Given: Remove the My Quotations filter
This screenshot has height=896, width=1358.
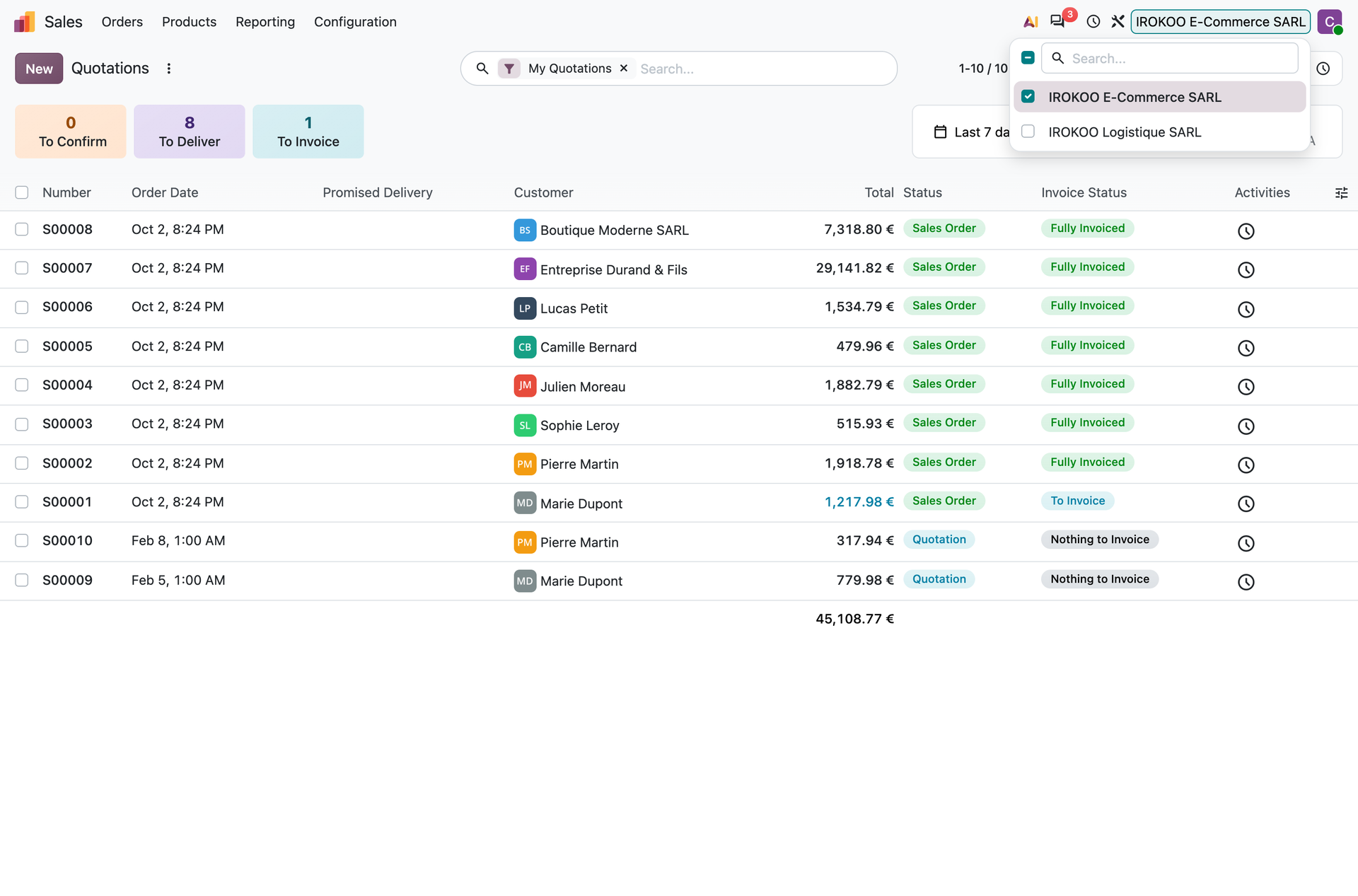Looking at the screenshot, I should pos(624,69).
